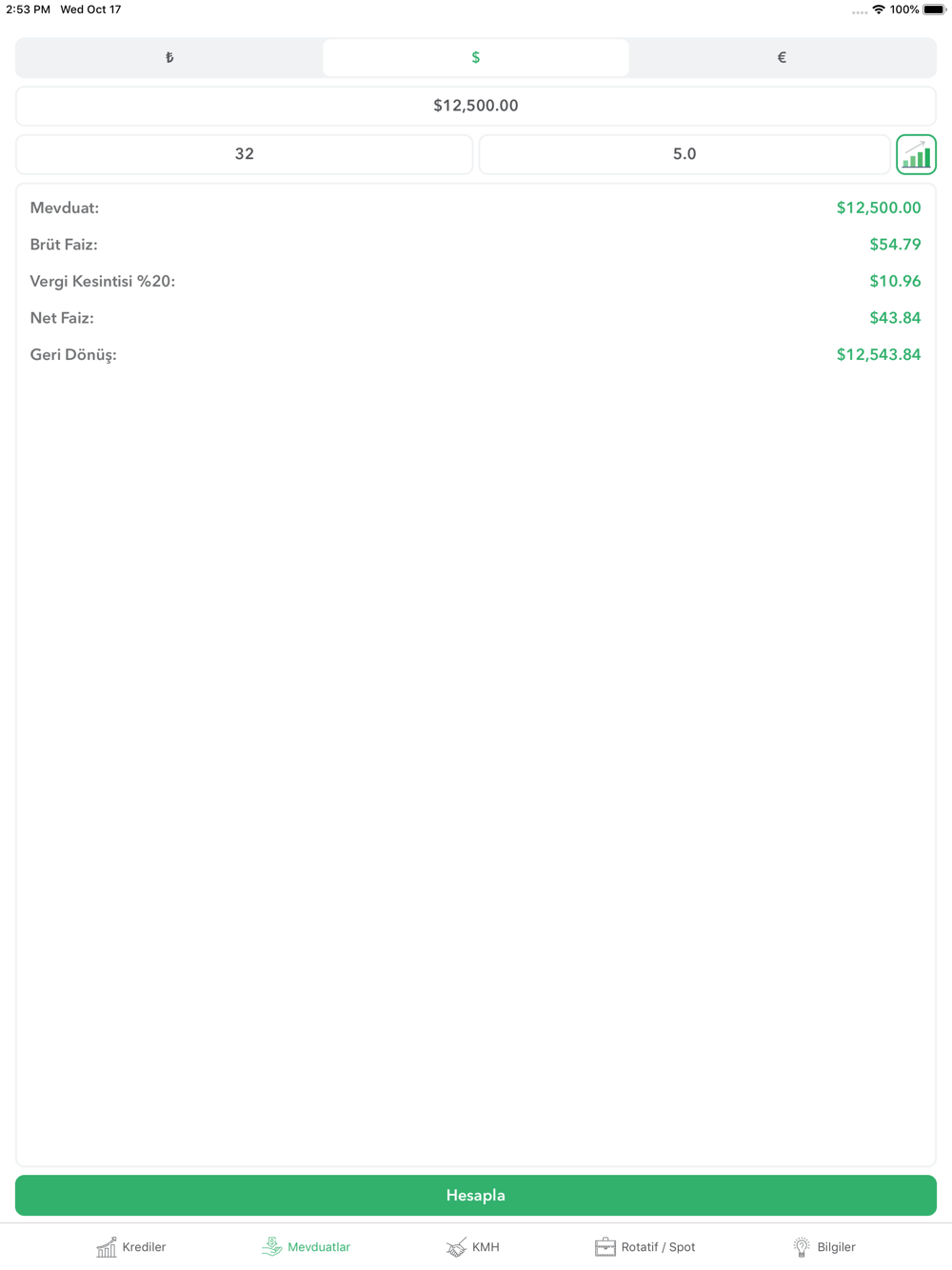Tap the Geri Dönüş result value $12,543.84
Screen dimensions: 952x1270
tap(878, 355)
